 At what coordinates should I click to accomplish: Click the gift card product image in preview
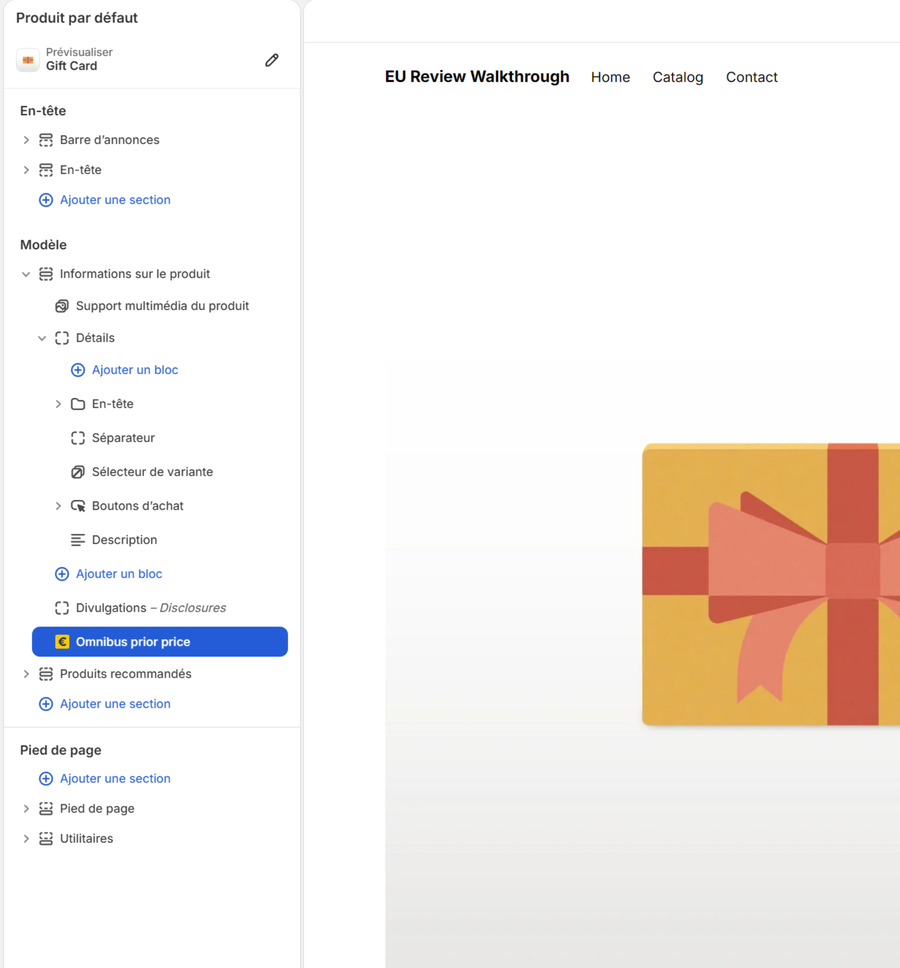[x=771, y=584]
